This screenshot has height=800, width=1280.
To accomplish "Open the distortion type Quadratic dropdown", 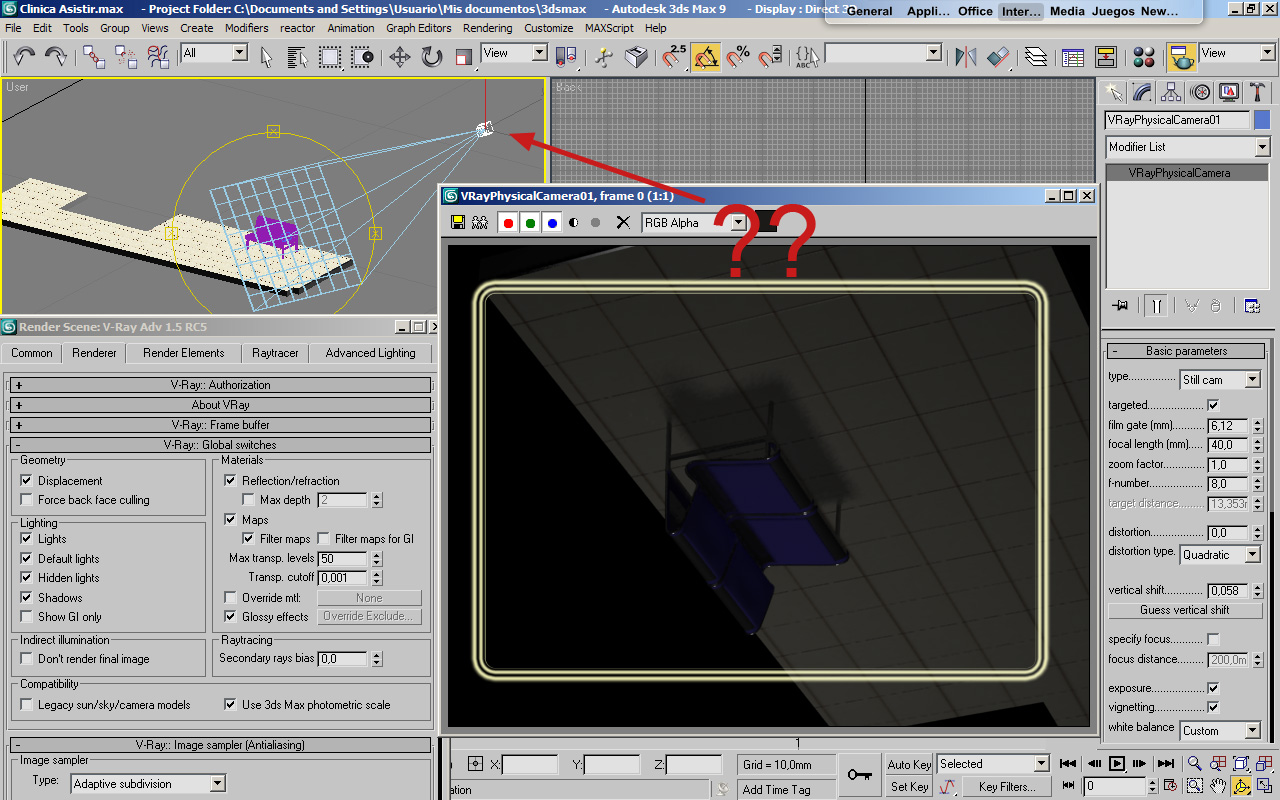I will pyautogui.click(x=1220, y=554).
